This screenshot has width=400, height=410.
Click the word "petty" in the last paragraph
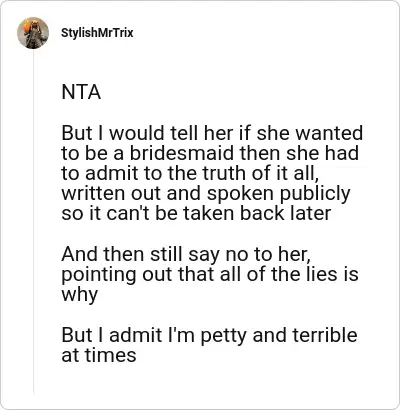(224, 335)
